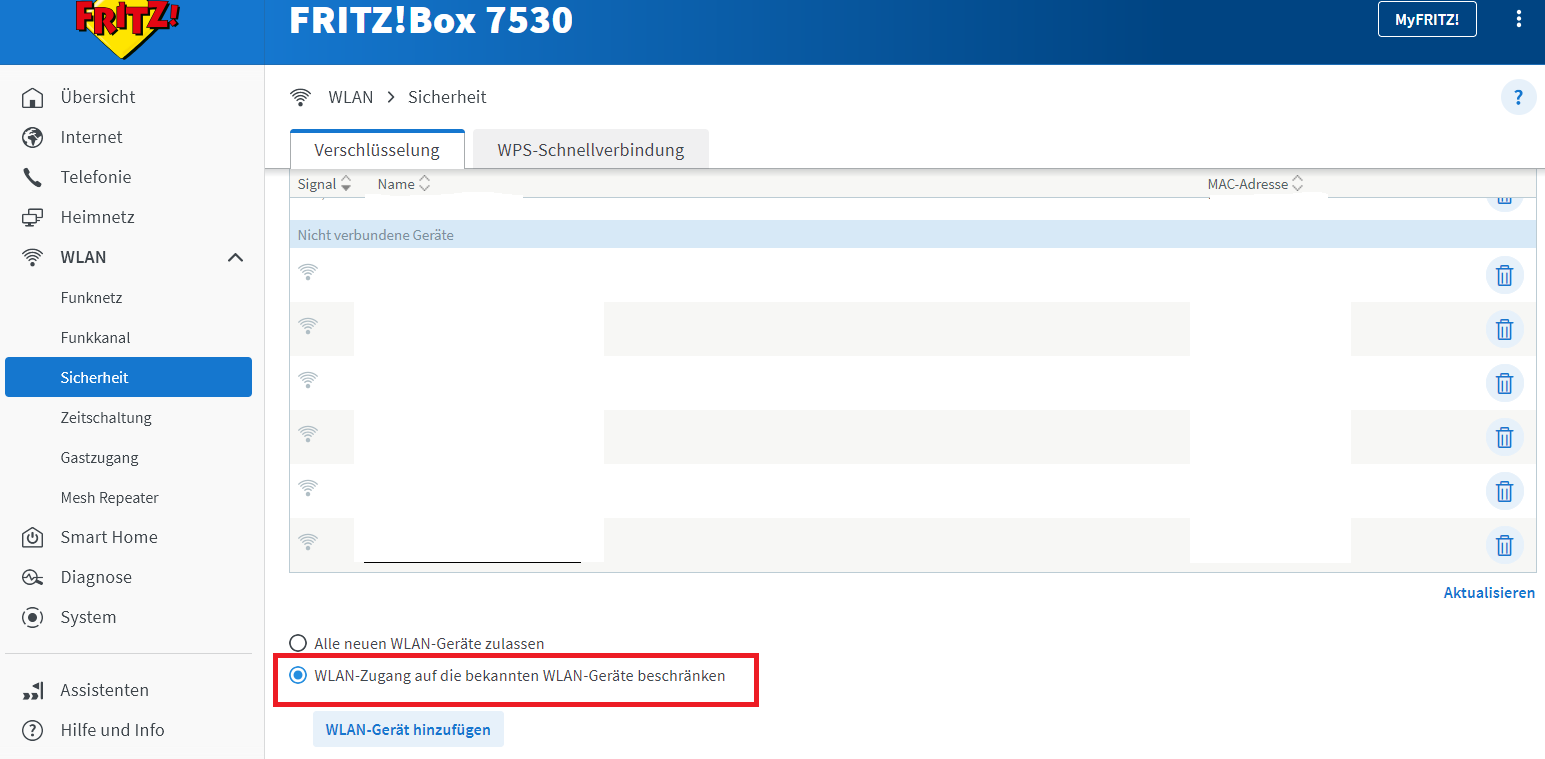Click the question mark icon beside Hilfe und Info
The height and width of the screenshot is (759, 1545).
[x=33, y=730]
